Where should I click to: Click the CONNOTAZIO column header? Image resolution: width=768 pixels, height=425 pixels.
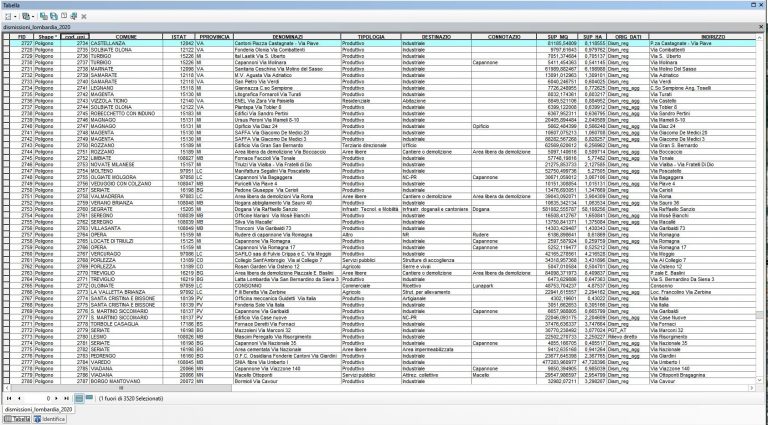(x=504, y=37)
